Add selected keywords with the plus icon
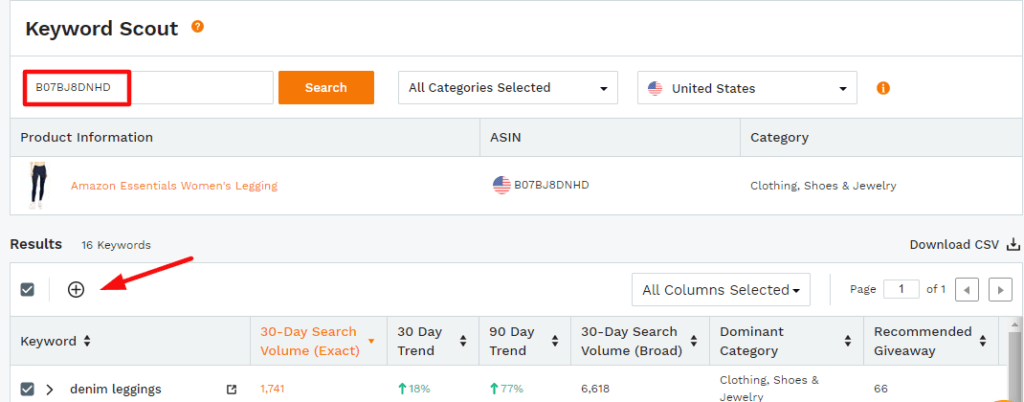 coord(76,290)
